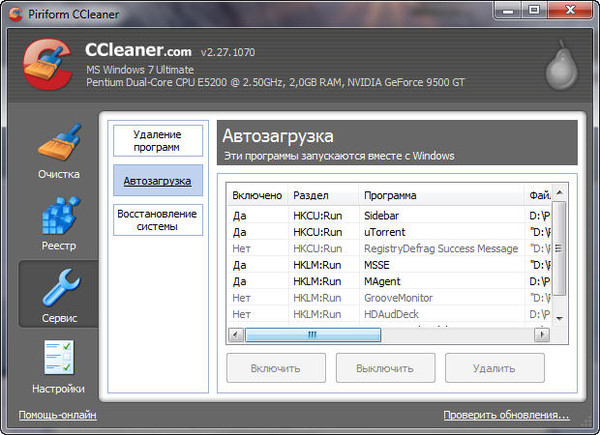Select the Автозагрузка tab

pyautogui.click(x=157, y=182)
